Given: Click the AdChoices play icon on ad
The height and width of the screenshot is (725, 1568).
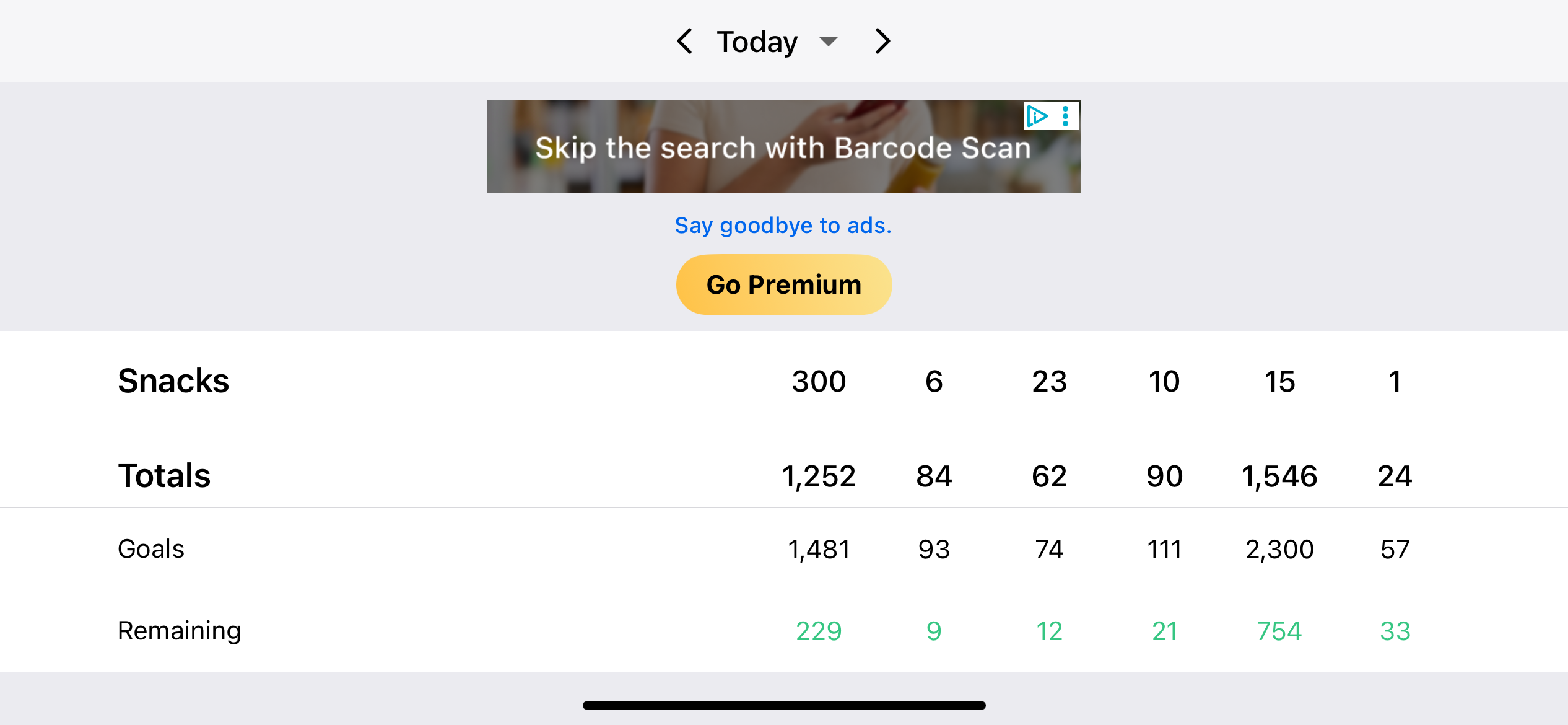Looking at the screenshot, I should coord(1037,116).
